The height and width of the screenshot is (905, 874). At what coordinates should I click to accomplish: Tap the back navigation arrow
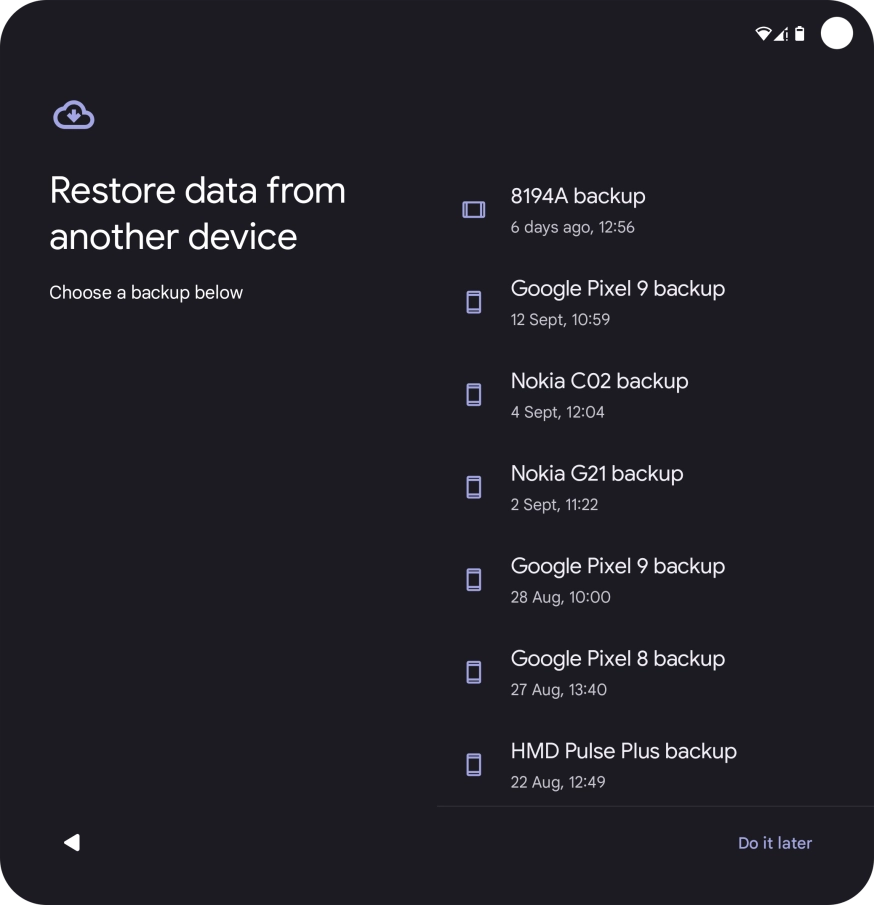[x=71, y=842]
